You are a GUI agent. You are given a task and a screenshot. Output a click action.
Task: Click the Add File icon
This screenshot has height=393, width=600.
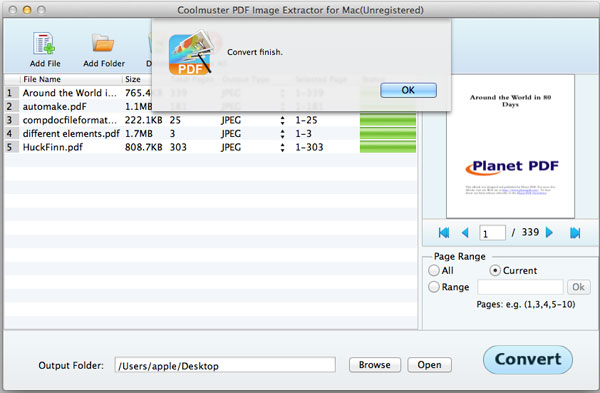(x=44, y=44)
